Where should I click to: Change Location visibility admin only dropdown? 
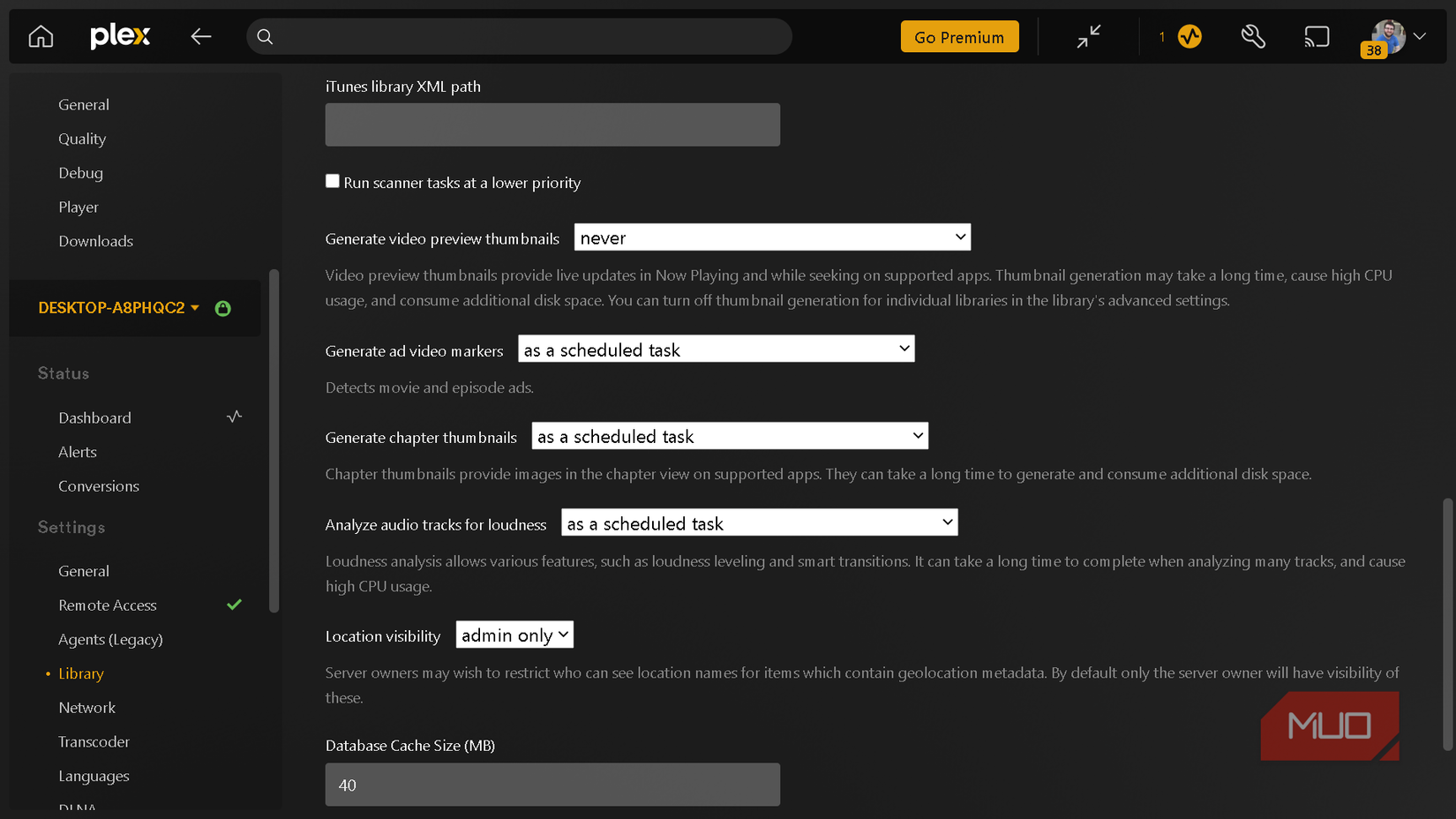point(514,635)
